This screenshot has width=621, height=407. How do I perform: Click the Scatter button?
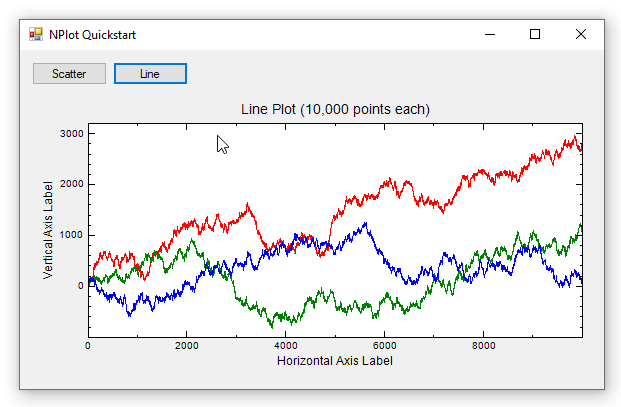click(x=69, y=74)
